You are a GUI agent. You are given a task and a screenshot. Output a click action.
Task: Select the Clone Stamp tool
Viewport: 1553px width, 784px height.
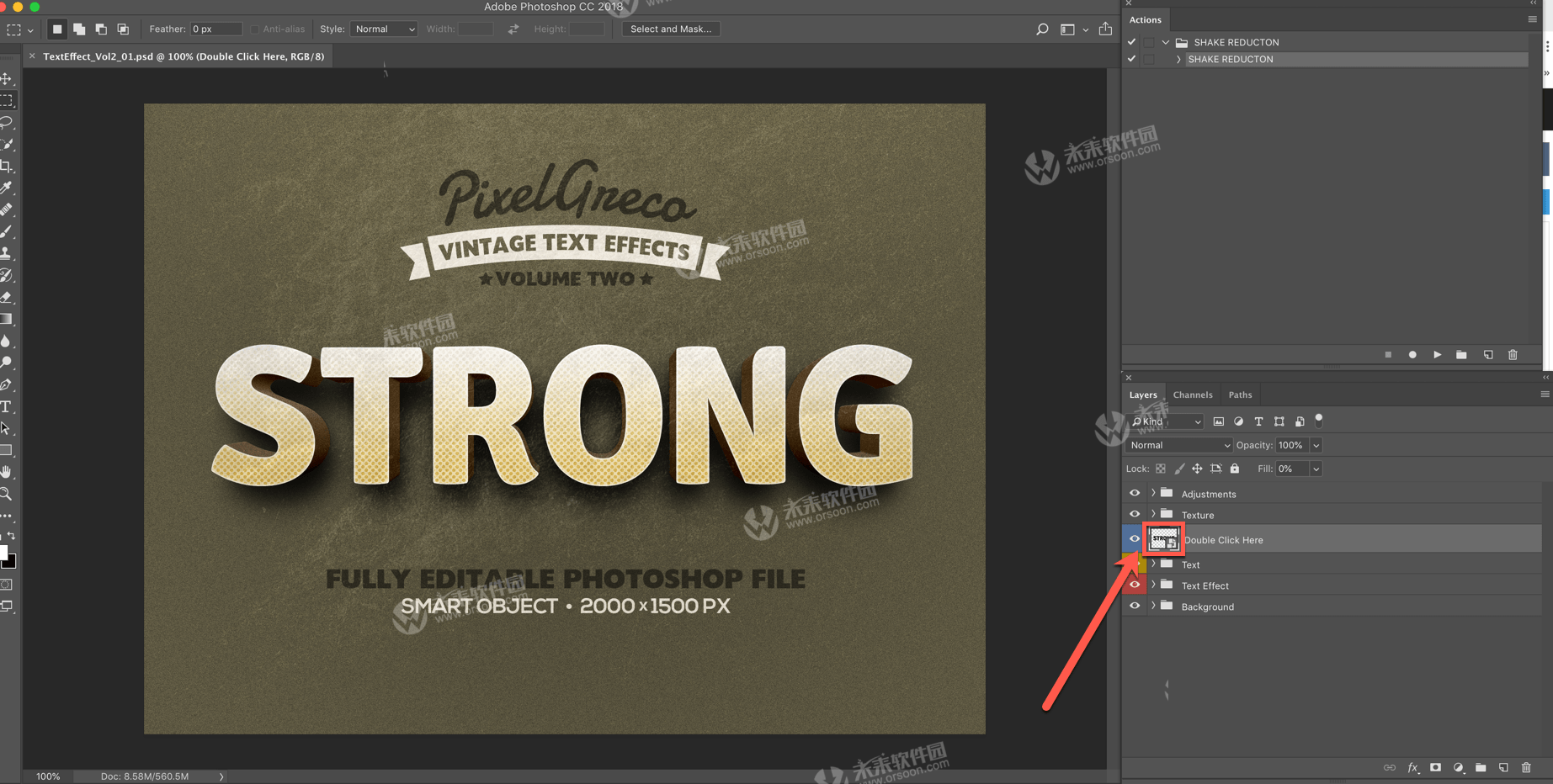7,253
